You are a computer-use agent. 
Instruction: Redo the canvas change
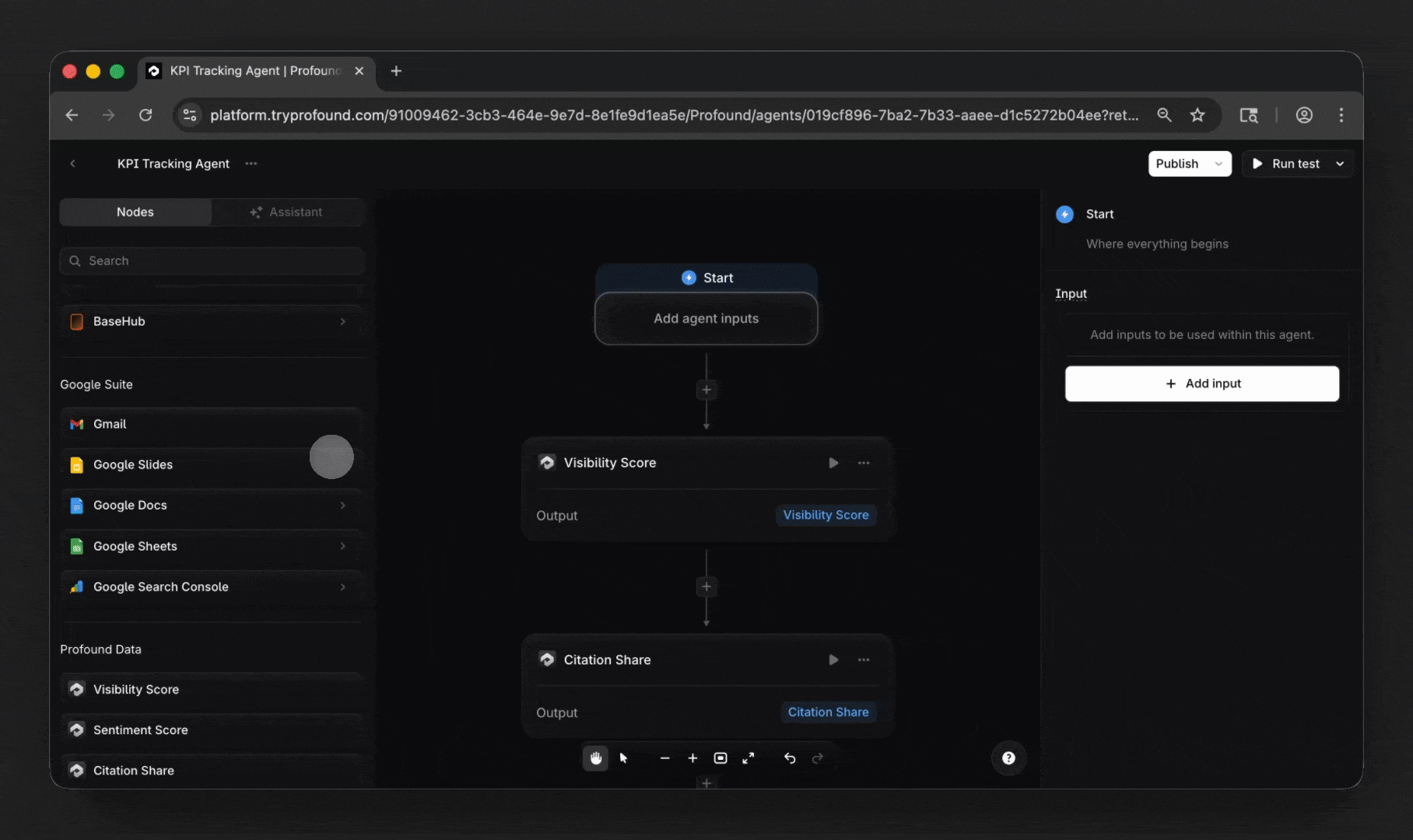pyautogui.click(x=817, y=758)
